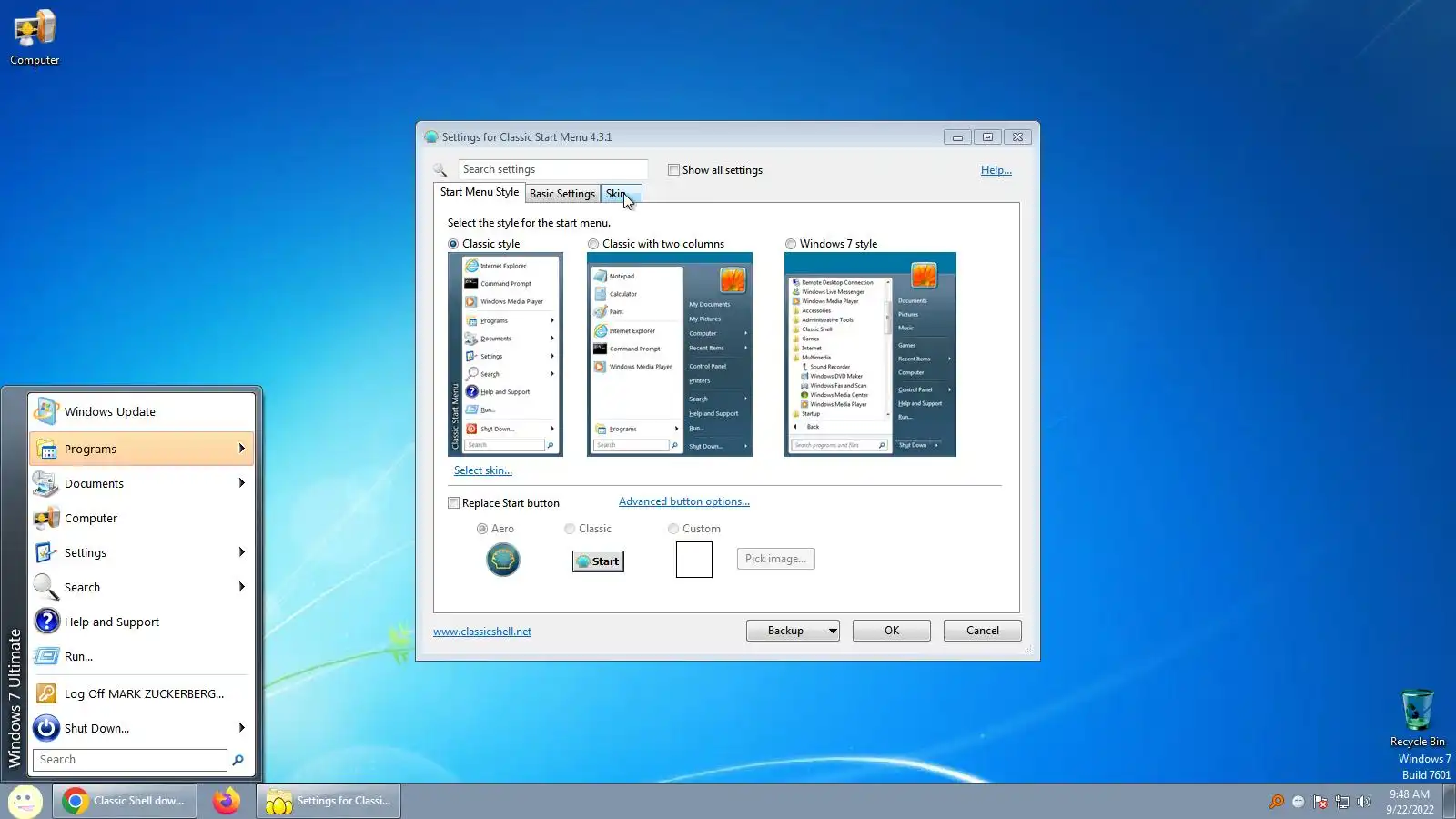Viewport: 1456px width, 819px height.
Task: Focus the Search settings input field
Action: click(x=552, y=169)
